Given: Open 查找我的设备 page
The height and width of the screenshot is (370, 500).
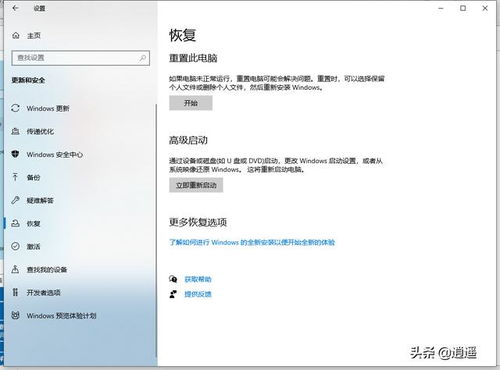Looking at the screenshot, I should (47, 270).
